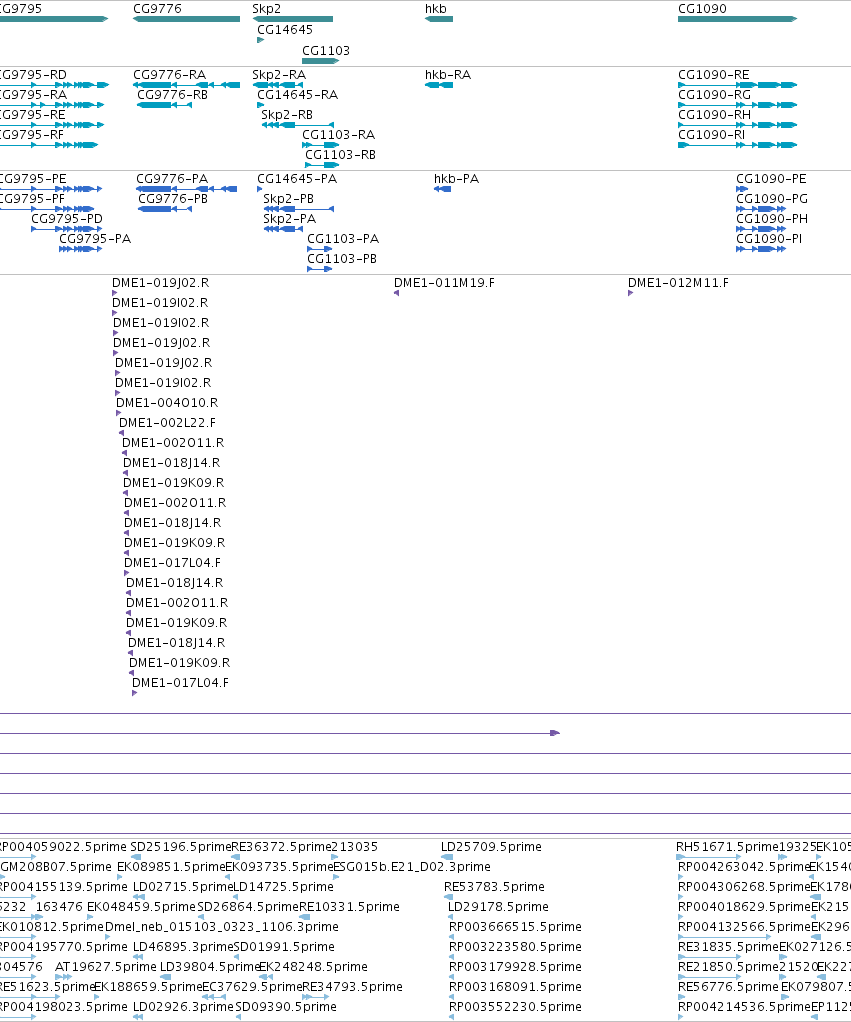Click the hkb-PA protein label
Image resolution: width=851 pixels, height=1022 pixels.
pyautogui.click(x=456, y=179)
